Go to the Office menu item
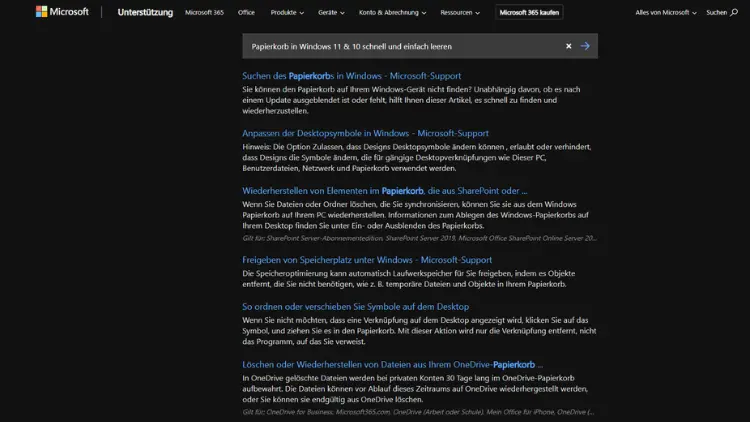750x422 pixels. coord(246,12)
